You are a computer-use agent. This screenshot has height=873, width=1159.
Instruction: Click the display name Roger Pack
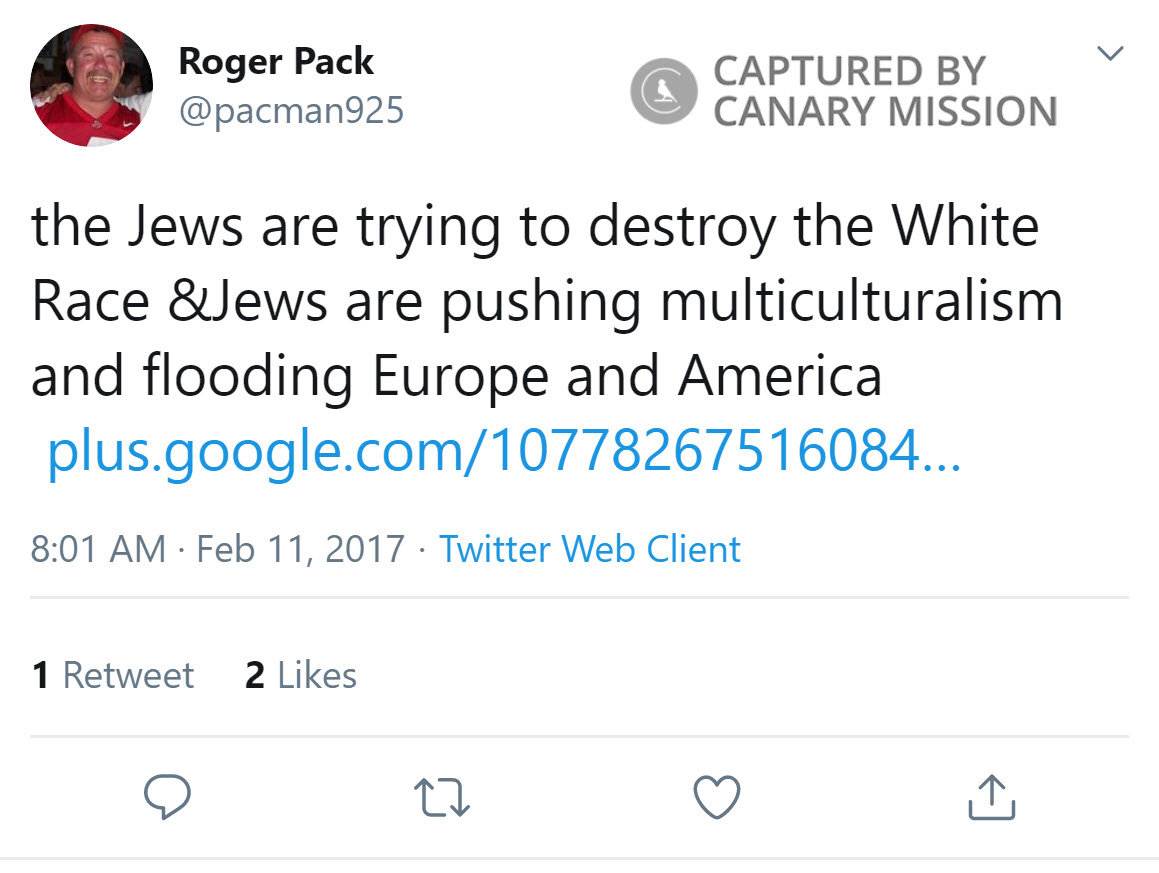(x=275, y=62)
